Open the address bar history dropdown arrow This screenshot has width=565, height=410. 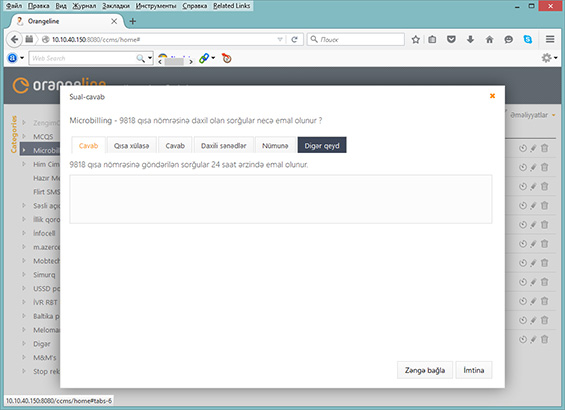tap(280, 40)
